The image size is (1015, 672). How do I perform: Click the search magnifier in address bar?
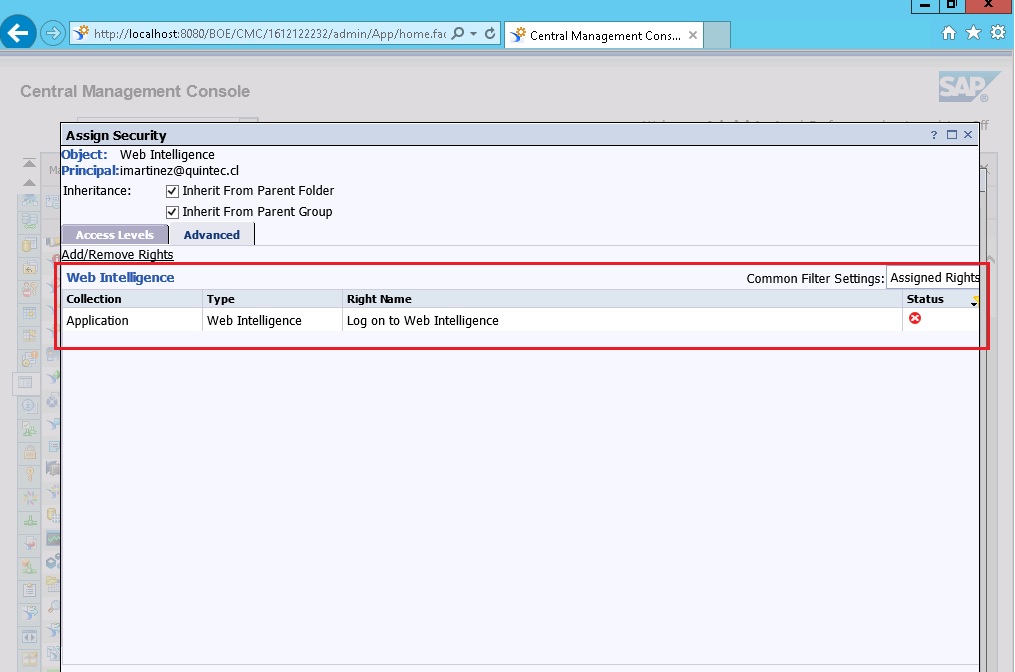(458, 34)
